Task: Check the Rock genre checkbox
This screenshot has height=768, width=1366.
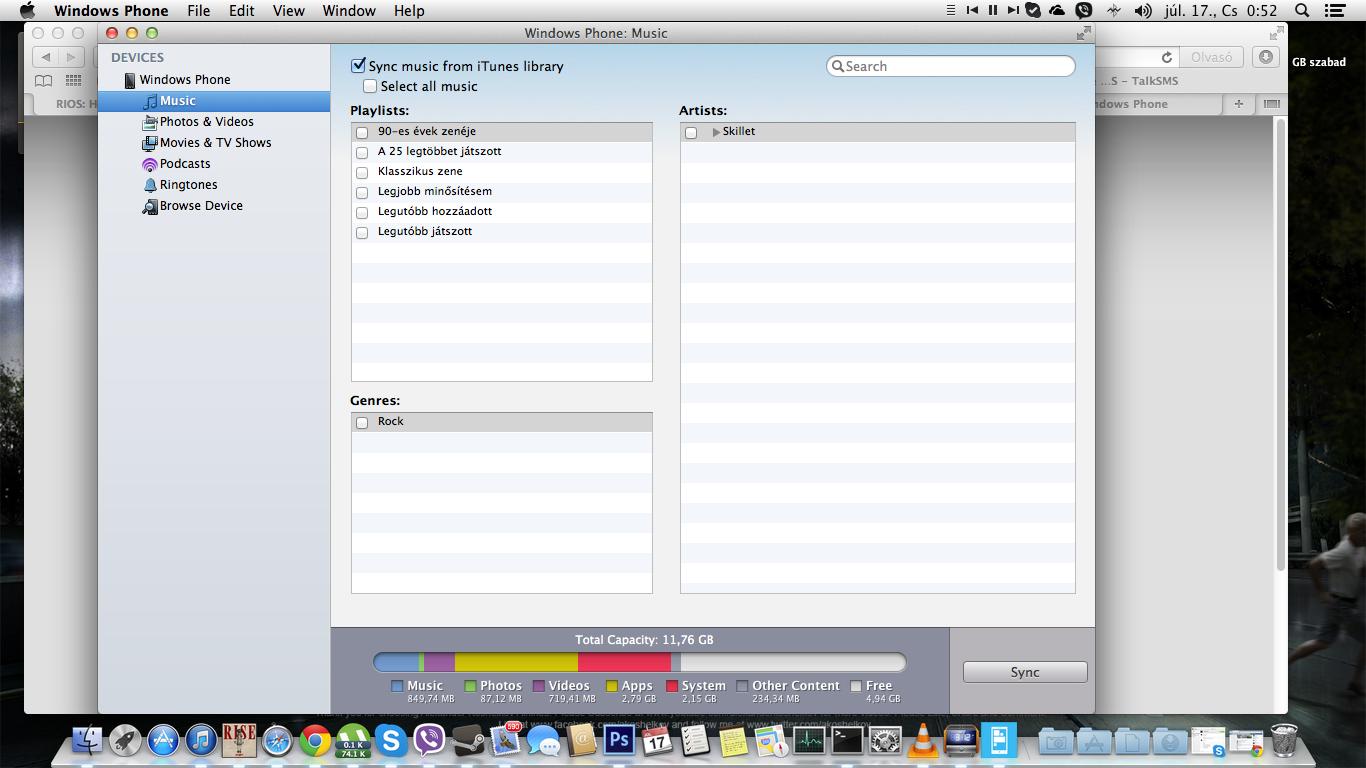Action: (x=362, y=422)
